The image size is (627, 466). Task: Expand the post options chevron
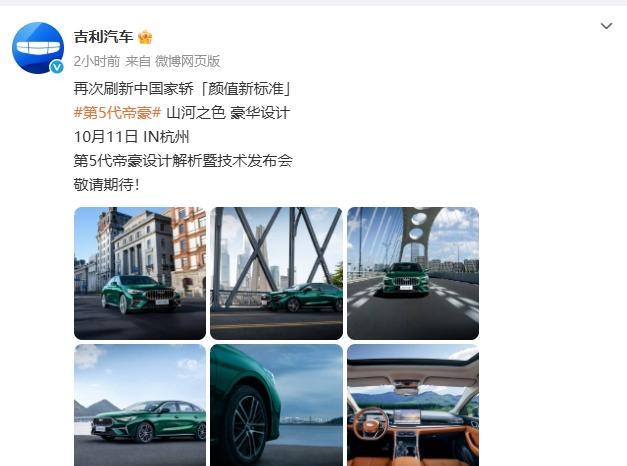coord(606,26)
